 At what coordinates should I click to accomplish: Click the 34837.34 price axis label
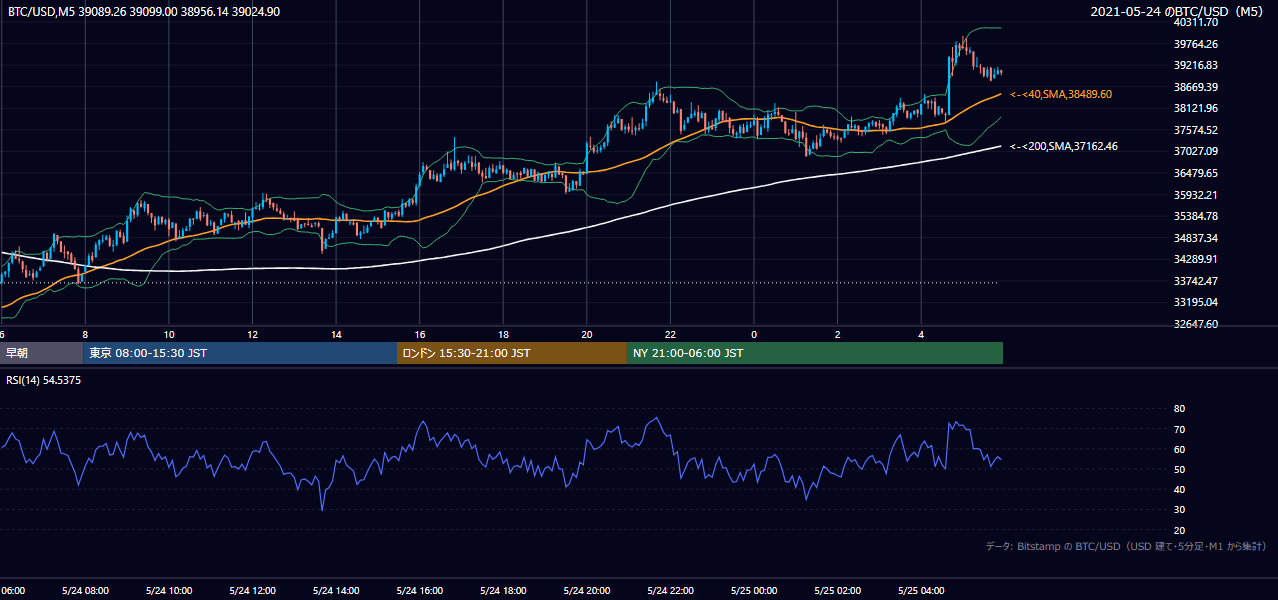1196,238
